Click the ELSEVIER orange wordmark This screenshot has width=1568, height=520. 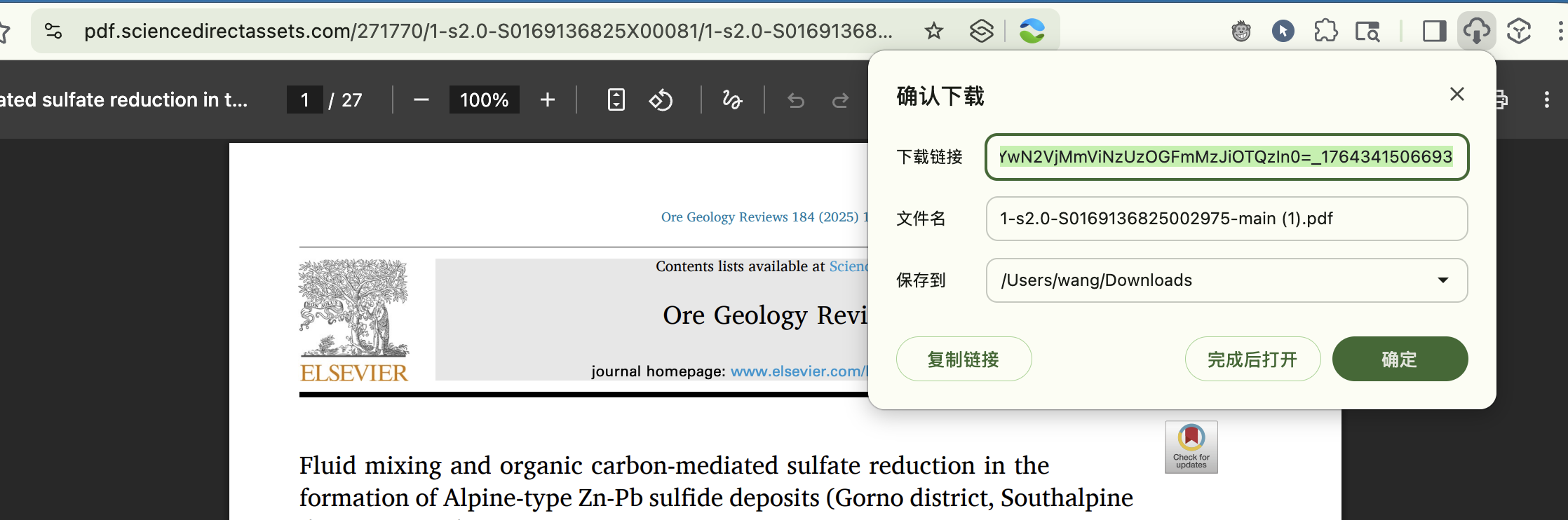(354, 373)
